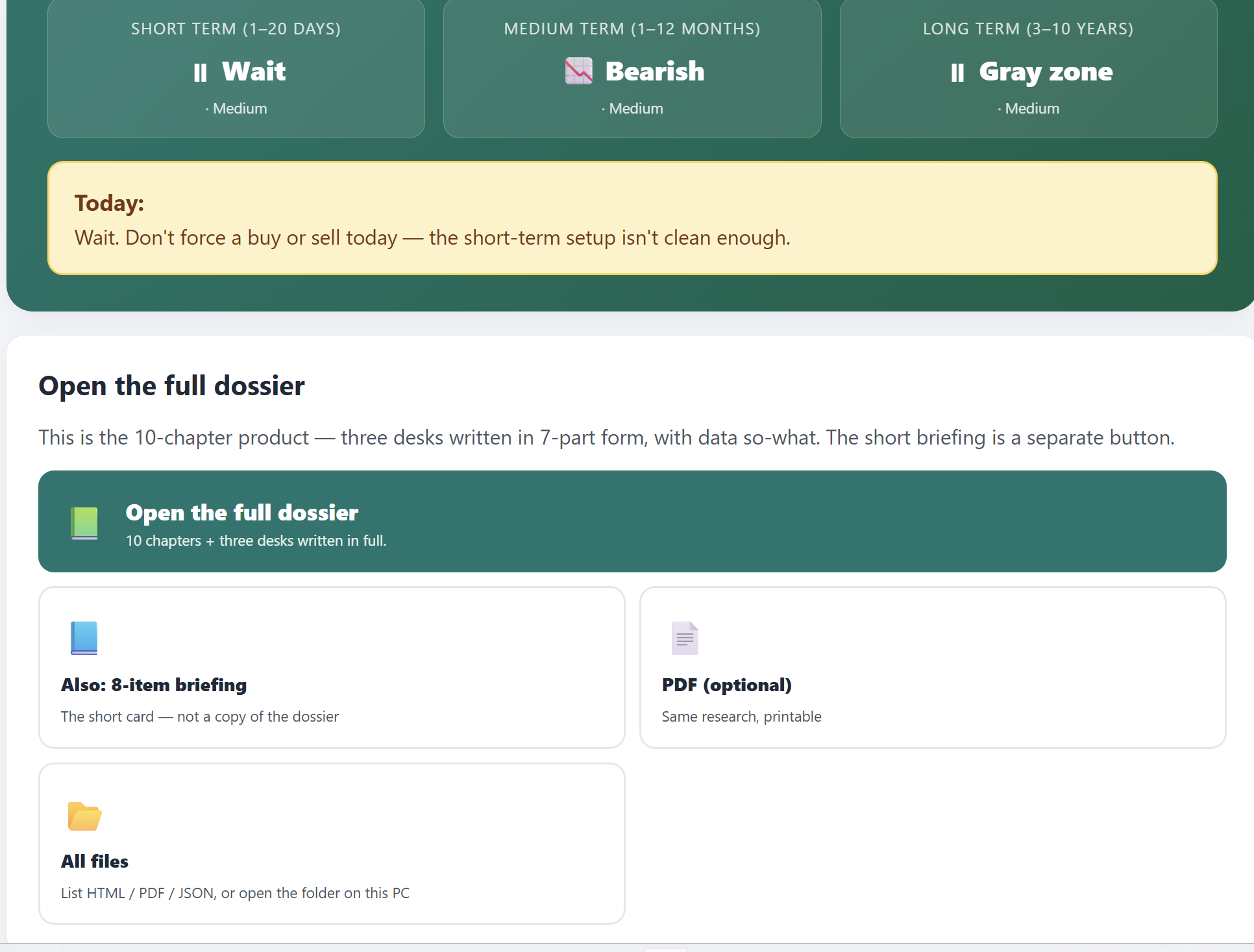Open the PDF (optional) card
Viewport: 1254px width, 952px height.
point(933,668)
